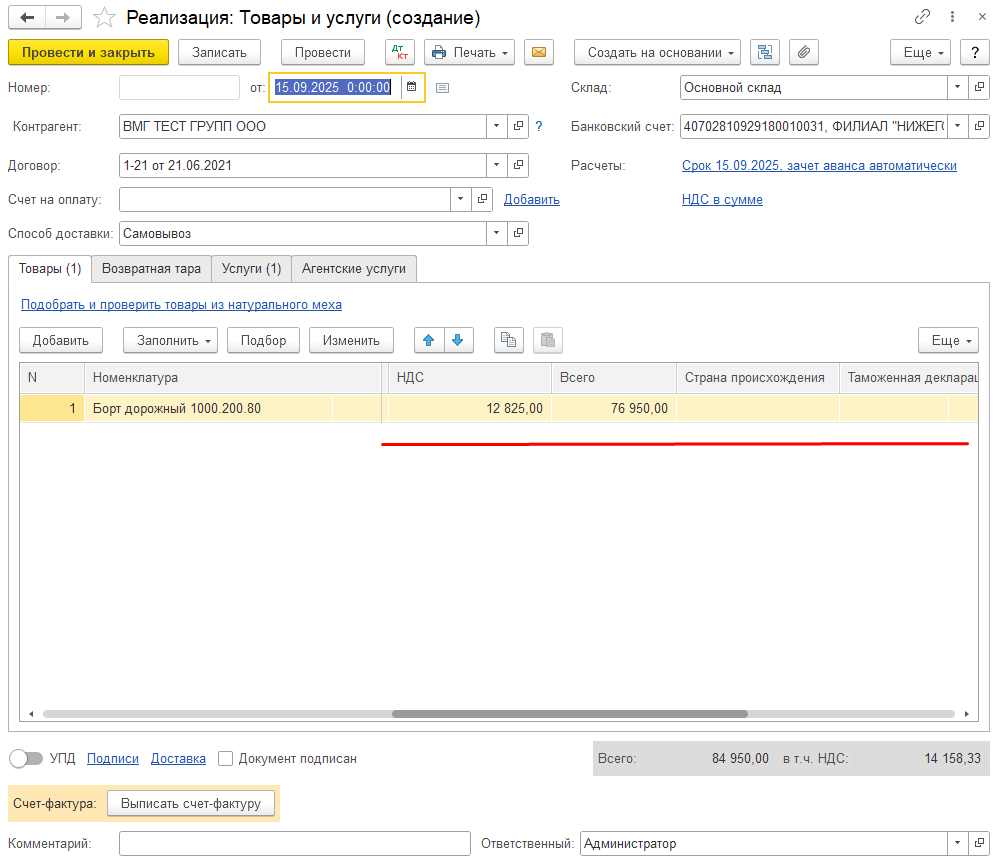The image size is (1006, 866).
Task: Open Контрагент dropdown arrow
Action: [x=496, y=126]
